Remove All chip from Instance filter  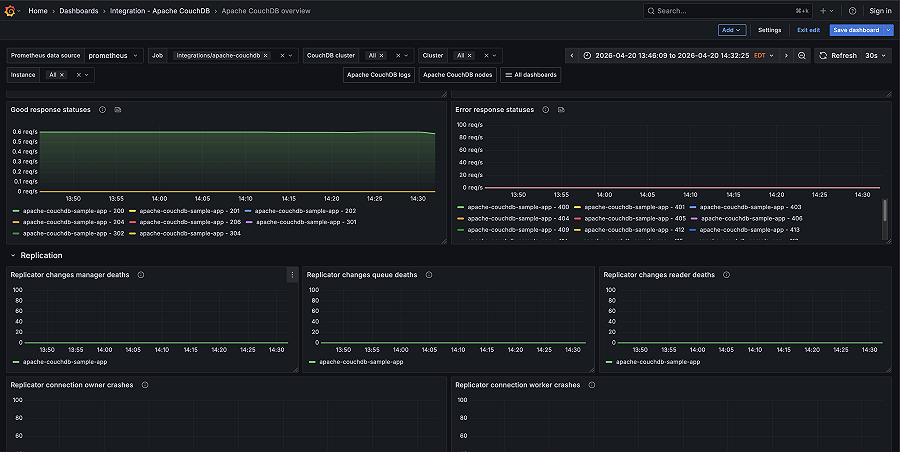click(x=62, y=75)
